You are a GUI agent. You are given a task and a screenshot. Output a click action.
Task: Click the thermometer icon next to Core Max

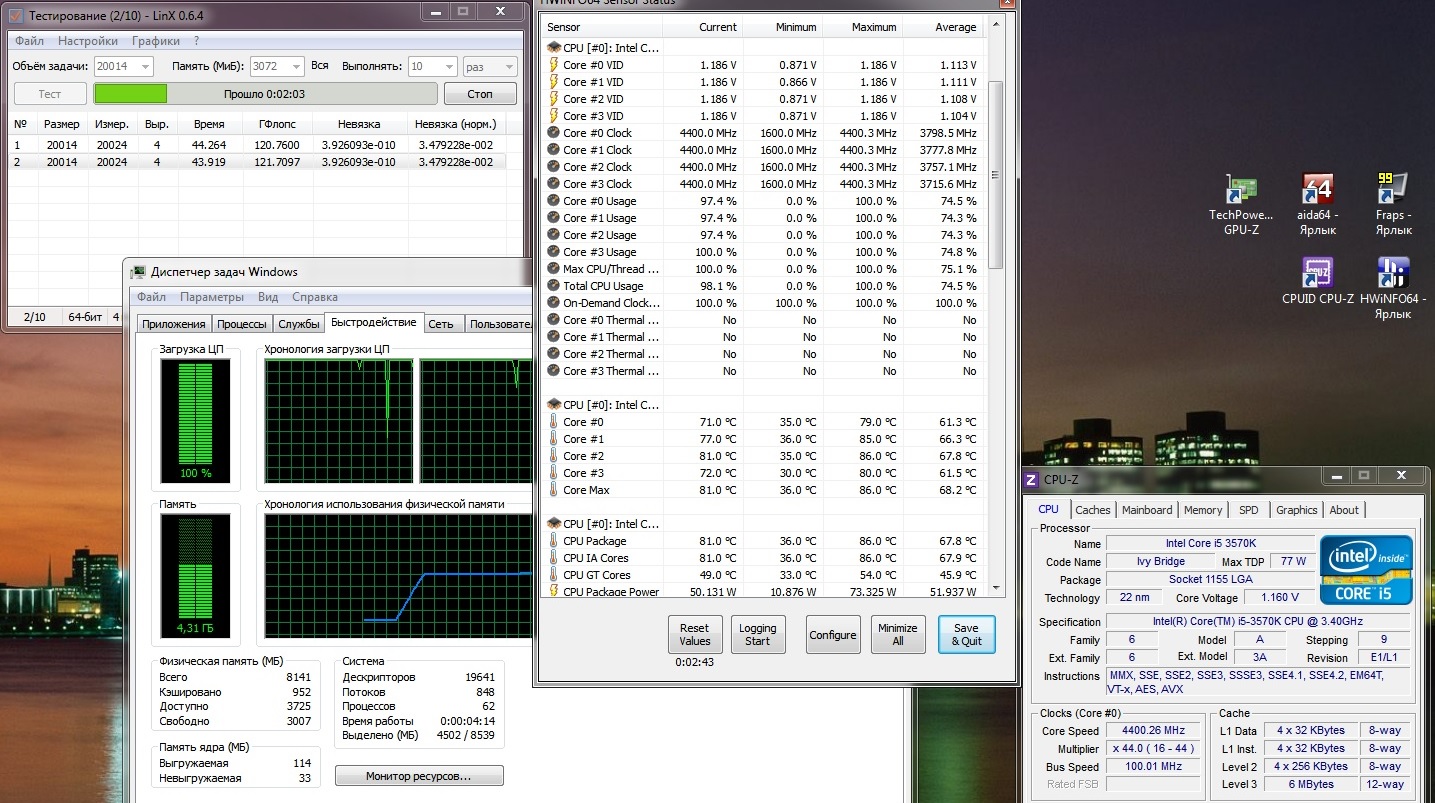[553, 490]
